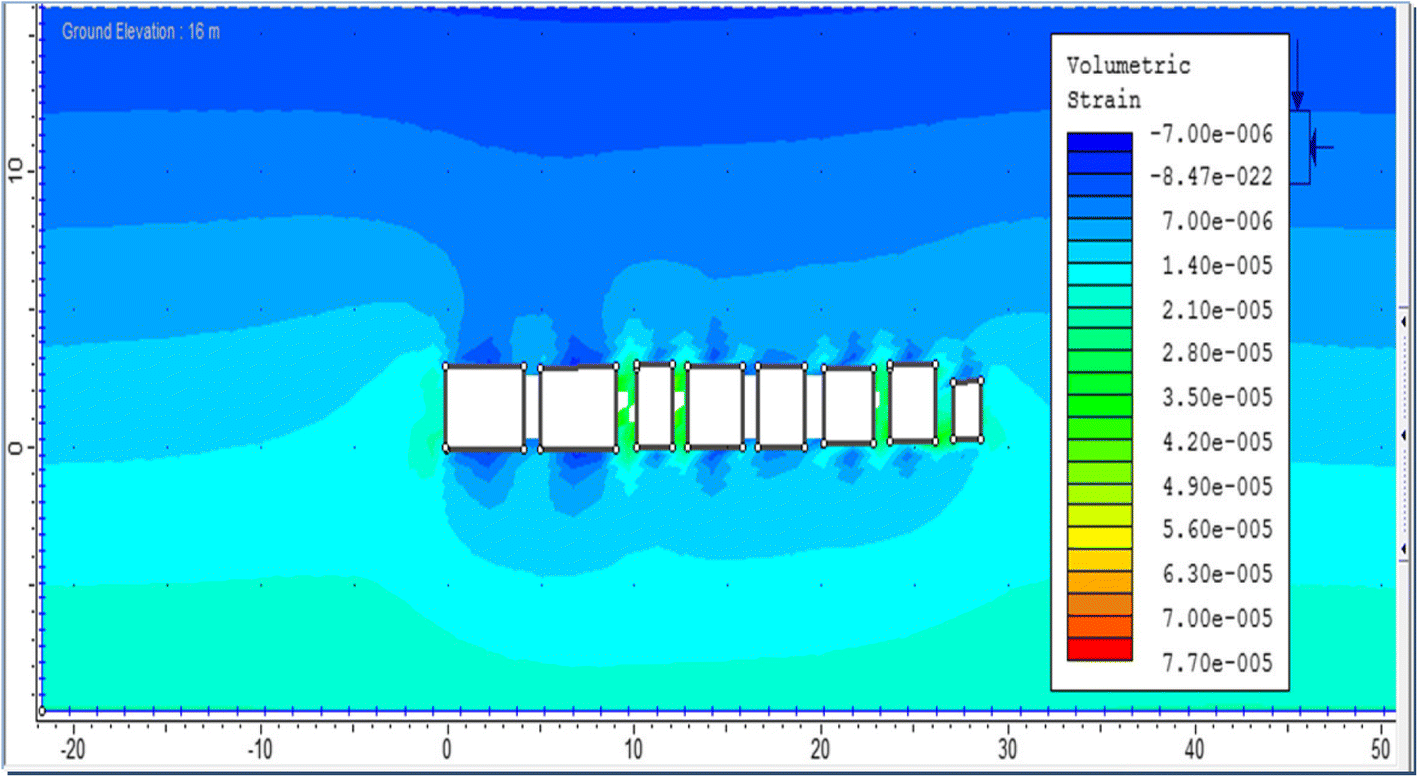Click the red color band in legend

(1099, 650)
